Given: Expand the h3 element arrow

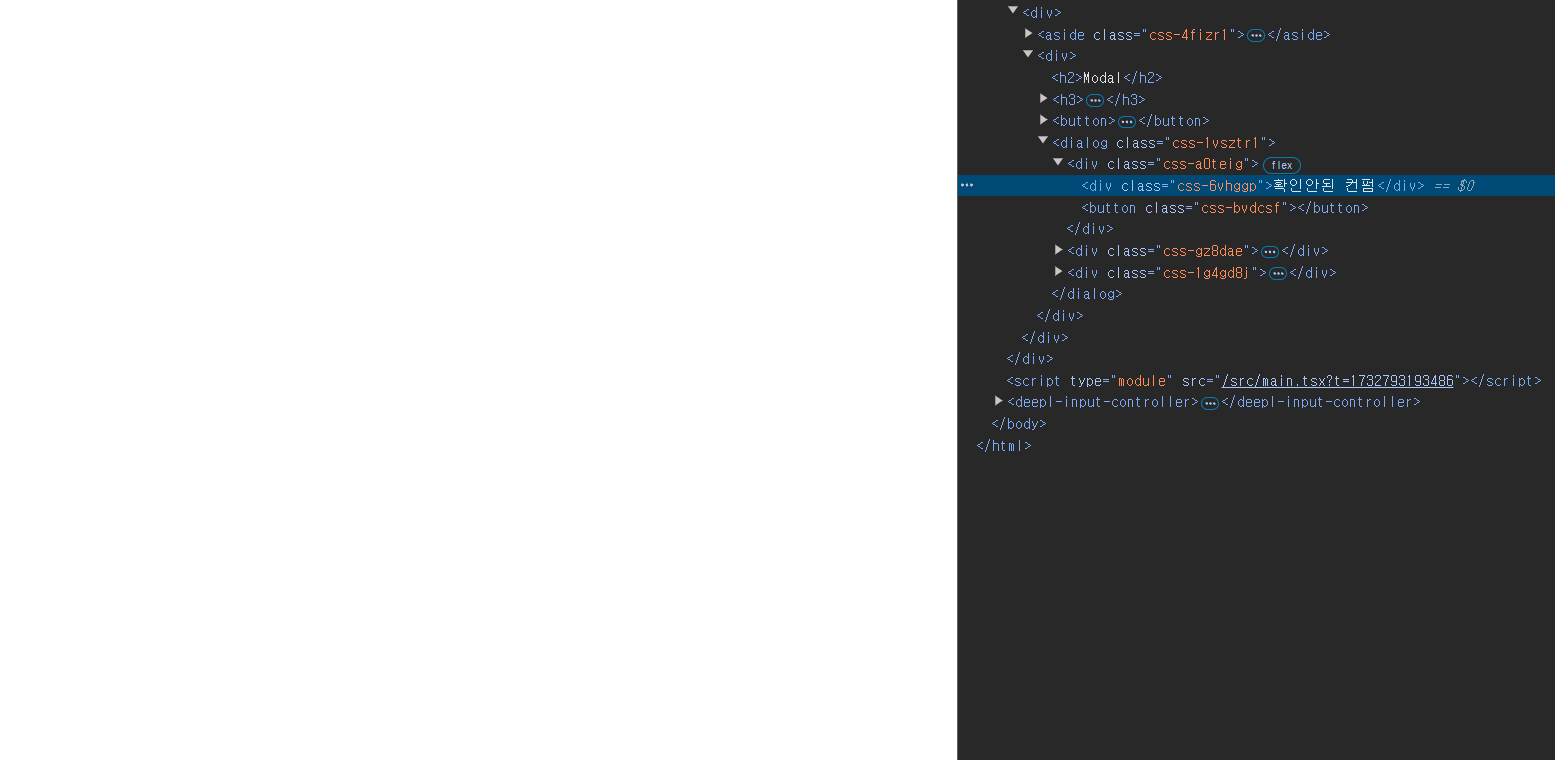Looking at the screenshot, I should pos(1043,98).
